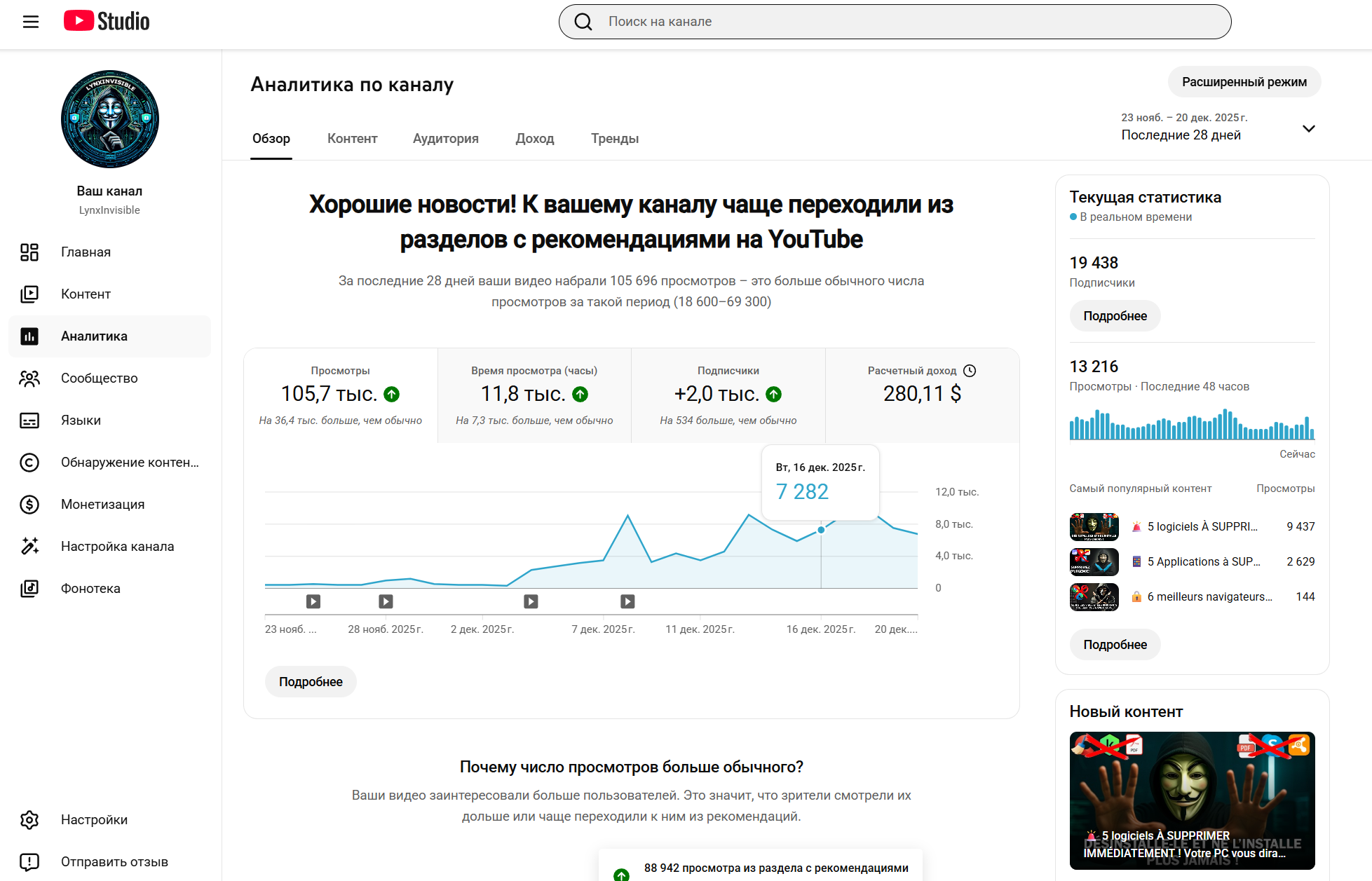Click Подробнее button below the views chart
The height and width of the screenshot is (881, 1372).
[x=311, y=682]
